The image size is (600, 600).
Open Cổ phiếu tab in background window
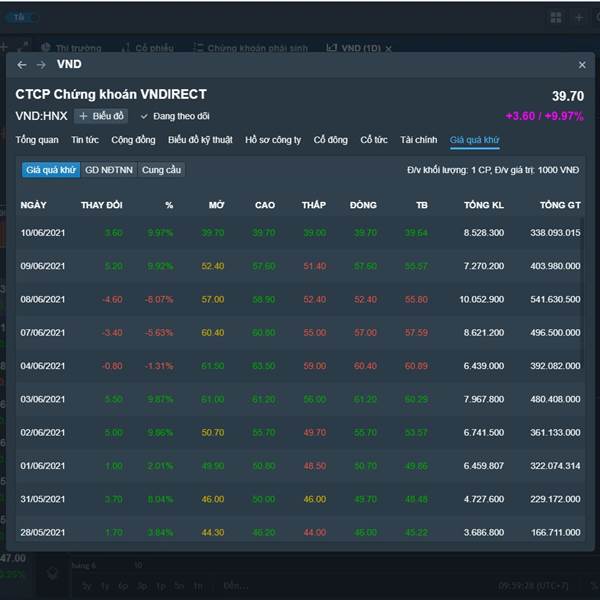click(x=148, y=48)
